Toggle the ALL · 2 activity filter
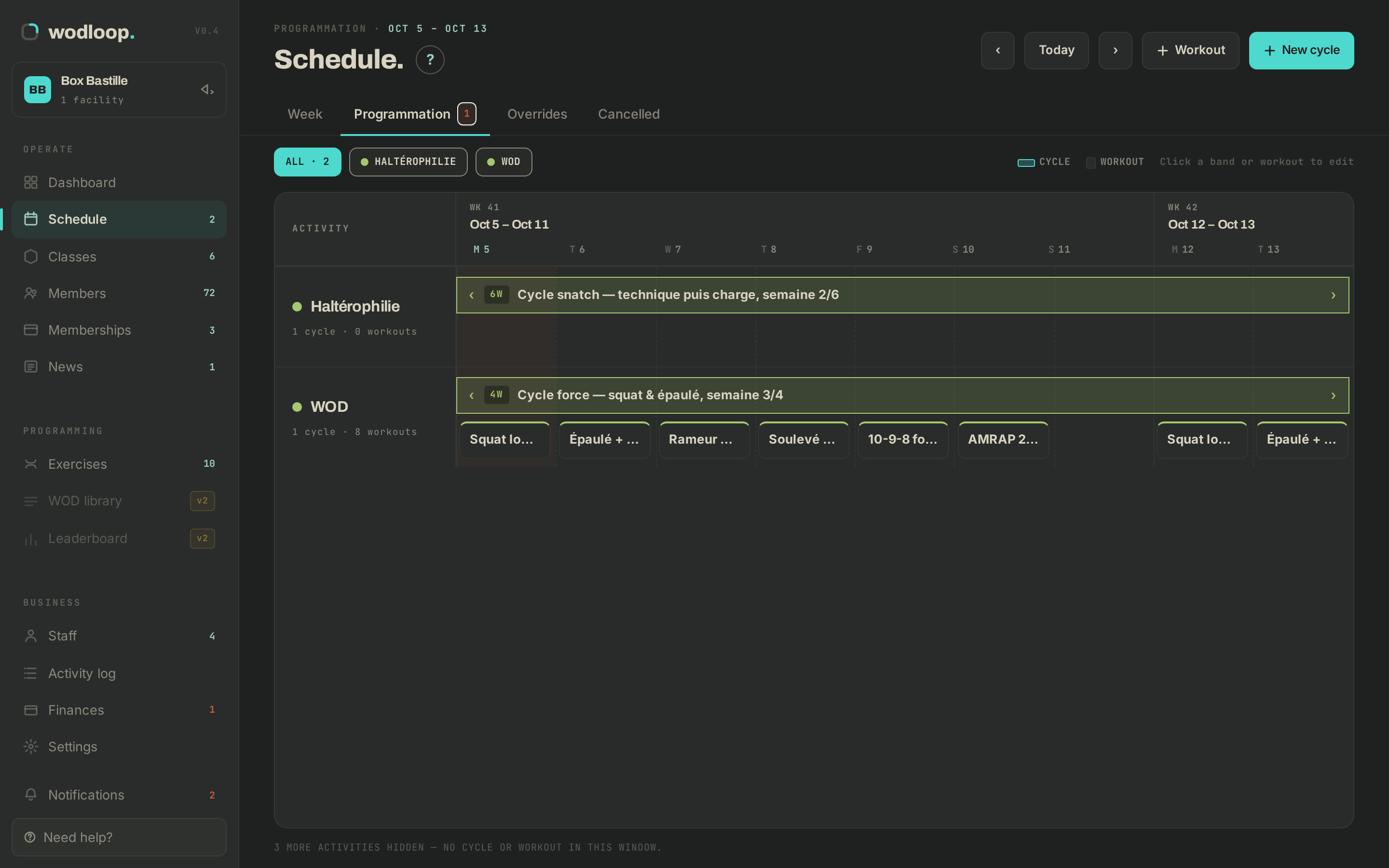 coord(308,162)
